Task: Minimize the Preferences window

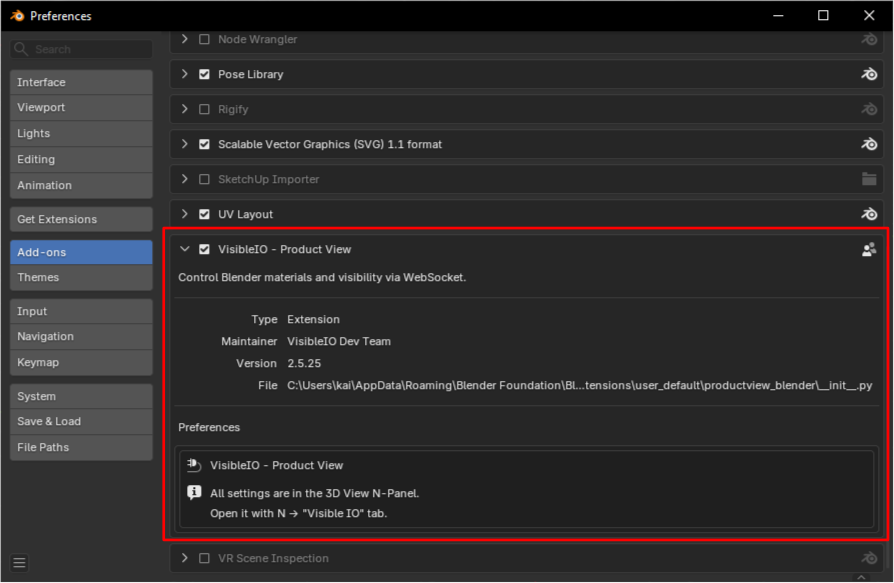Action: (x=778, y=15)
